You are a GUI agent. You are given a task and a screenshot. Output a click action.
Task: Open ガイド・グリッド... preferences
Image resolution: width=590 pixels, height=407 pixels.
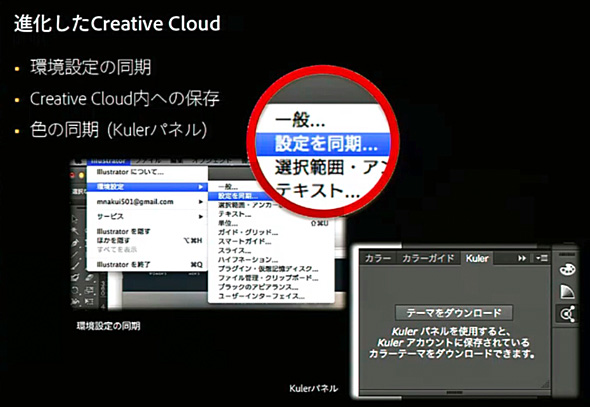248,232
